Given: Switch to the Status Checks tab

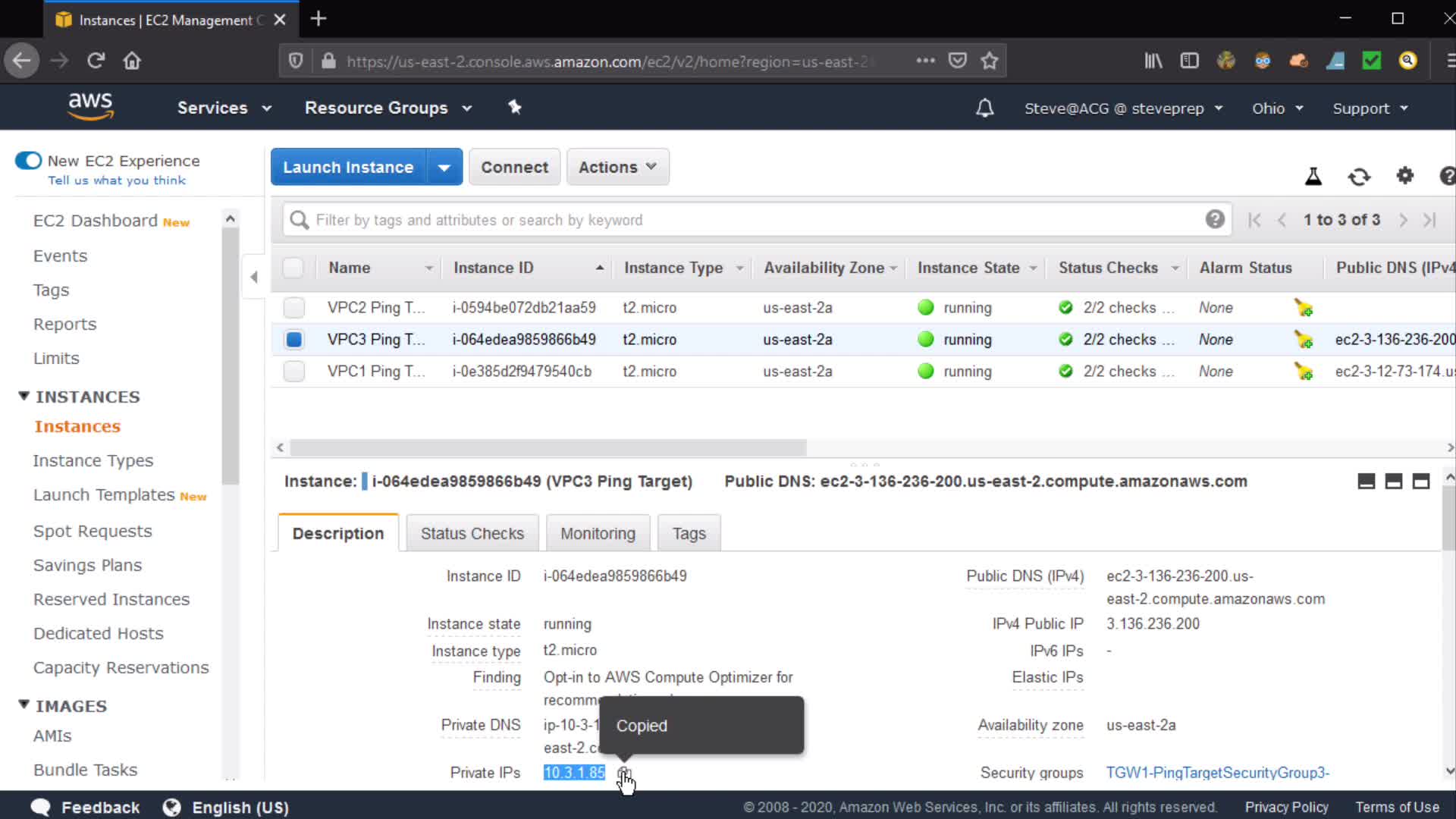Looking at the screenshot, I should pos(472,533).
